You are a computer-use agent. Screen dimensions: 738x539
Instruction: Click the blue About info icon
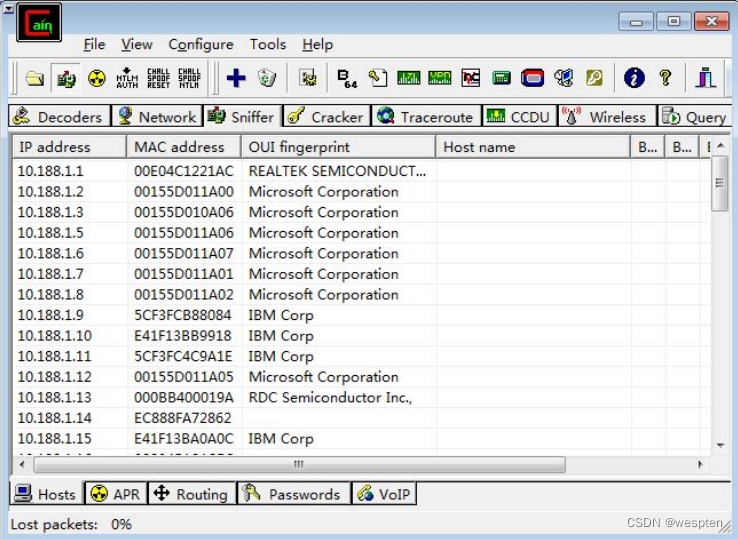point(634,78)
